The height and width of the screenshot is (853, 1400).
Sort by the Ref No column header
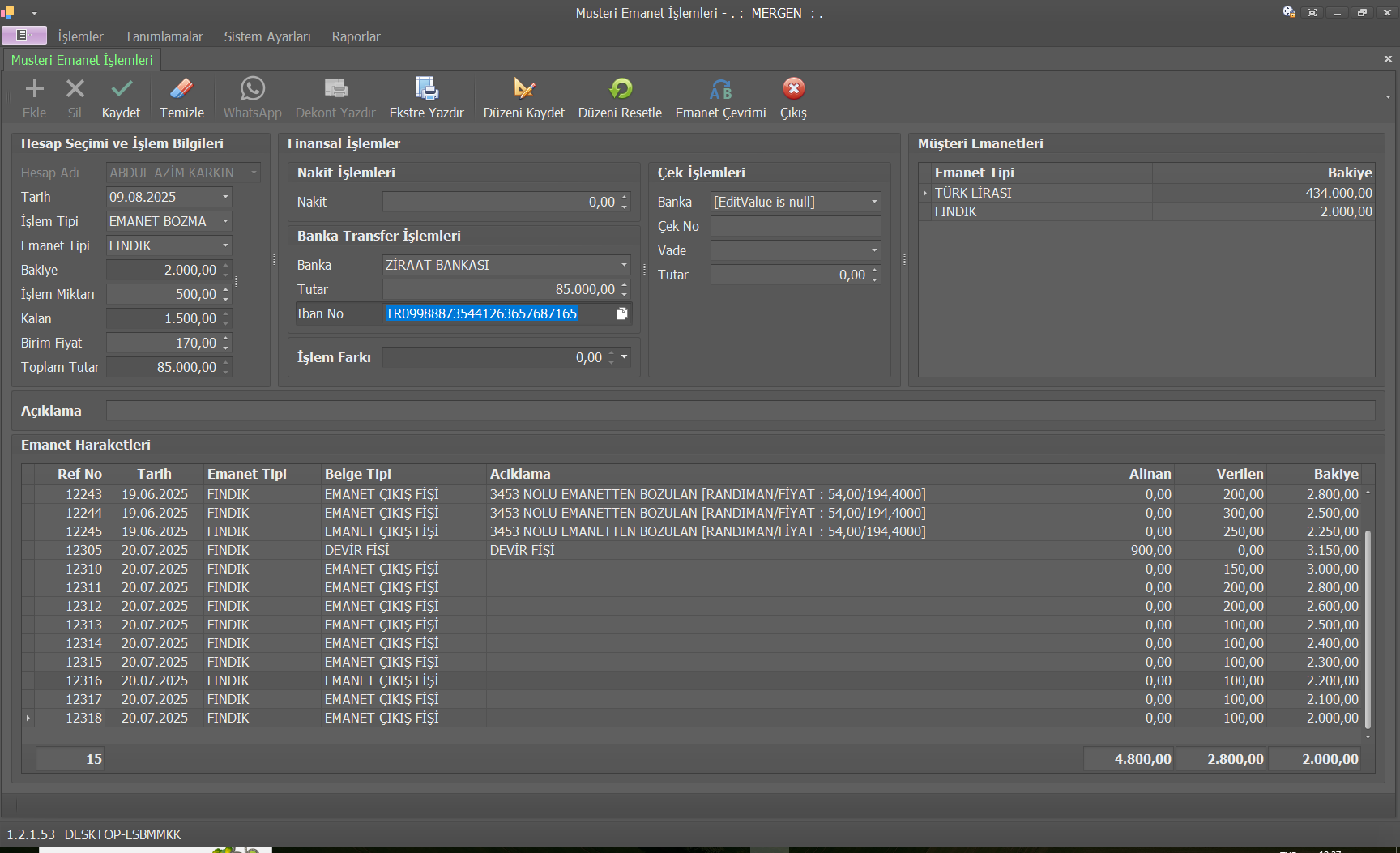(79, 474)
